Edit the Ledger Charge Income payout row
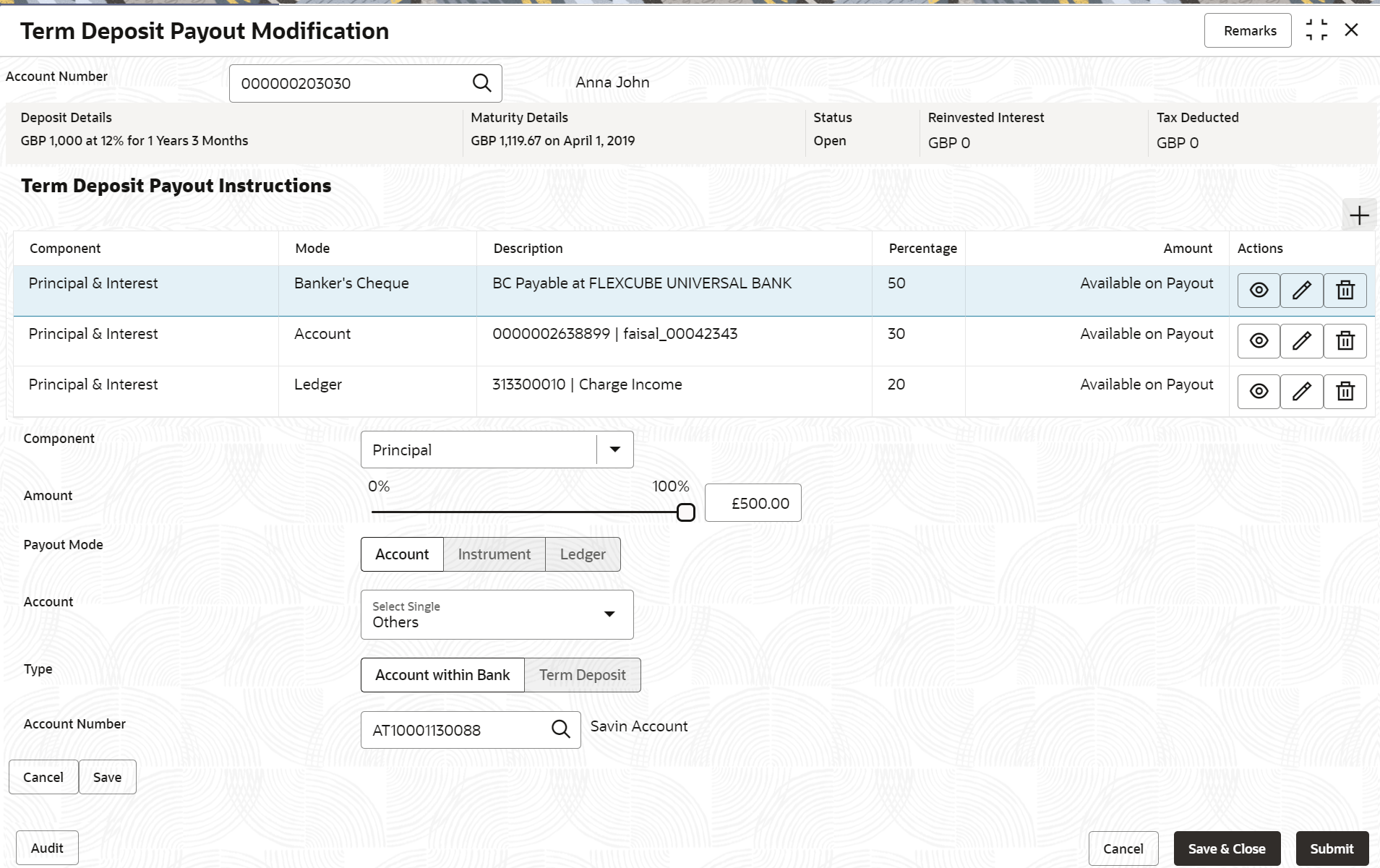1380x868 pixels. point(1302,392)
